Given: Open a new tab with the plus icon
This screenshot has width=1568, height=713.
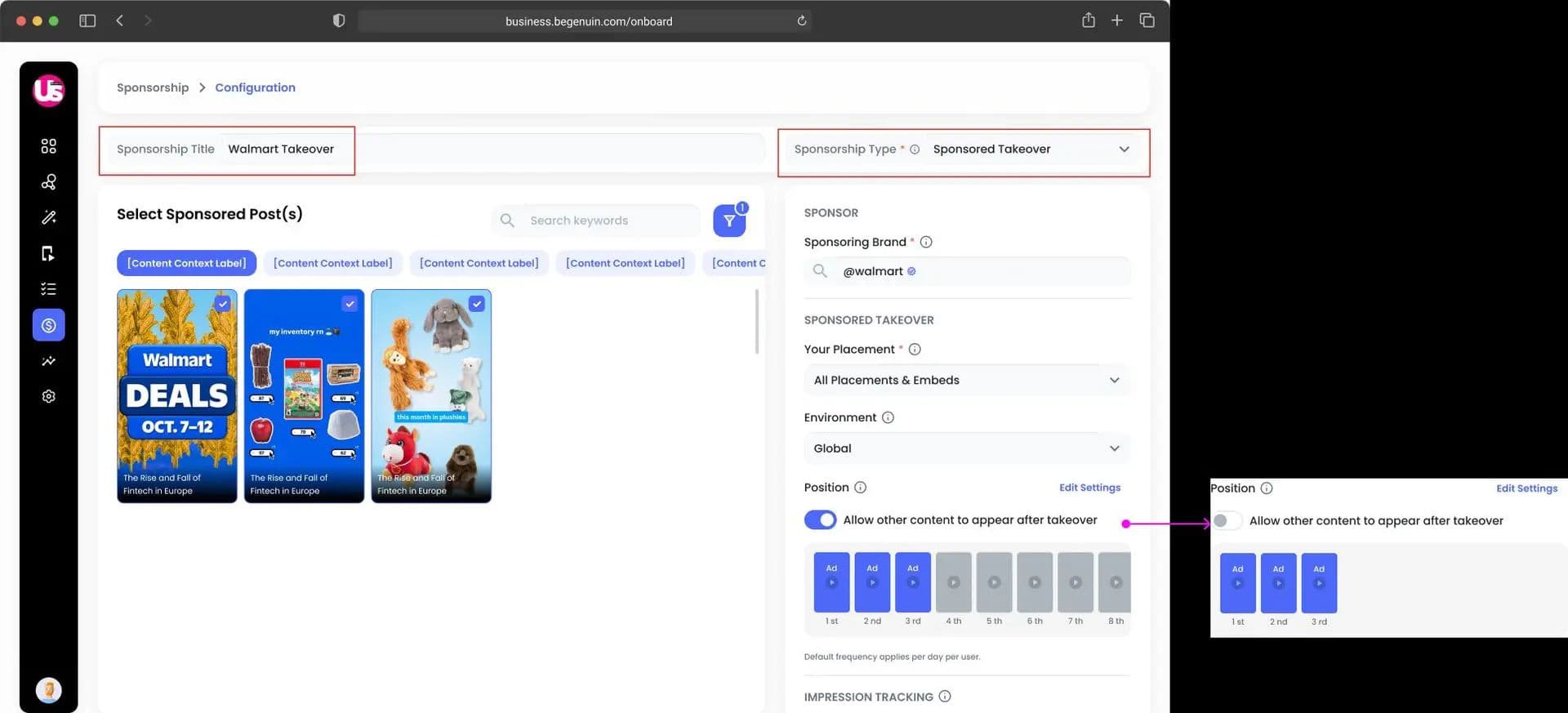Looking at the screenshot, I should click(x=1117, y=20).
